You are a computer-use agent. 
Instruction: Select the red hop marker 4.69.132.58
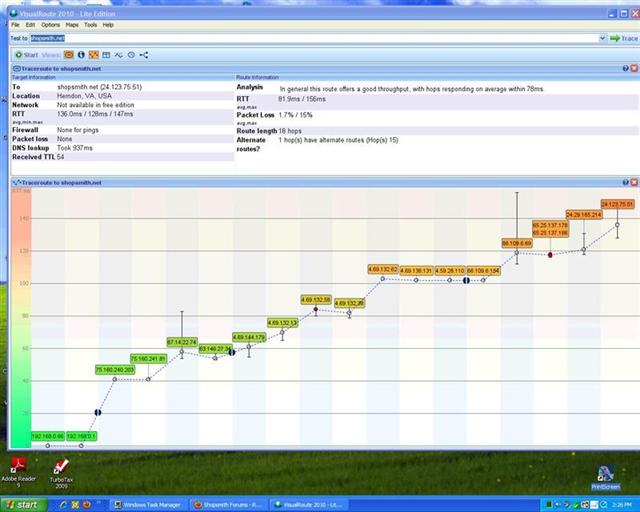click(x=316, y=309)
